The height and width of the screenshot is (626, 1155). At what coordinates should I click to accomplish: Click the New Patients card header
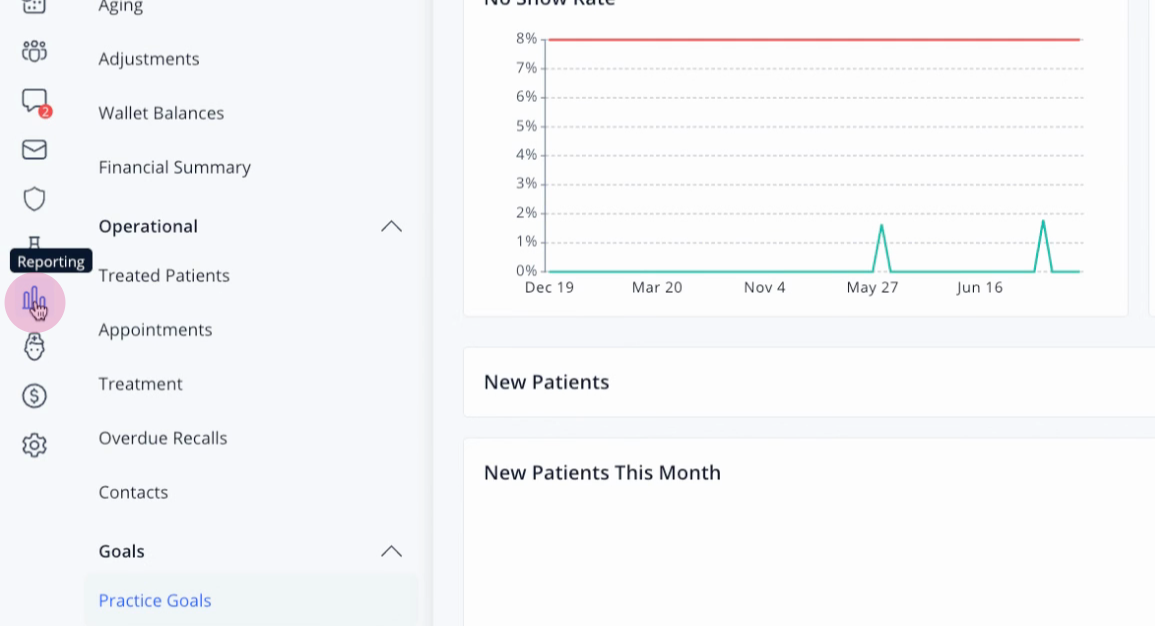click(x=547, y=382)
